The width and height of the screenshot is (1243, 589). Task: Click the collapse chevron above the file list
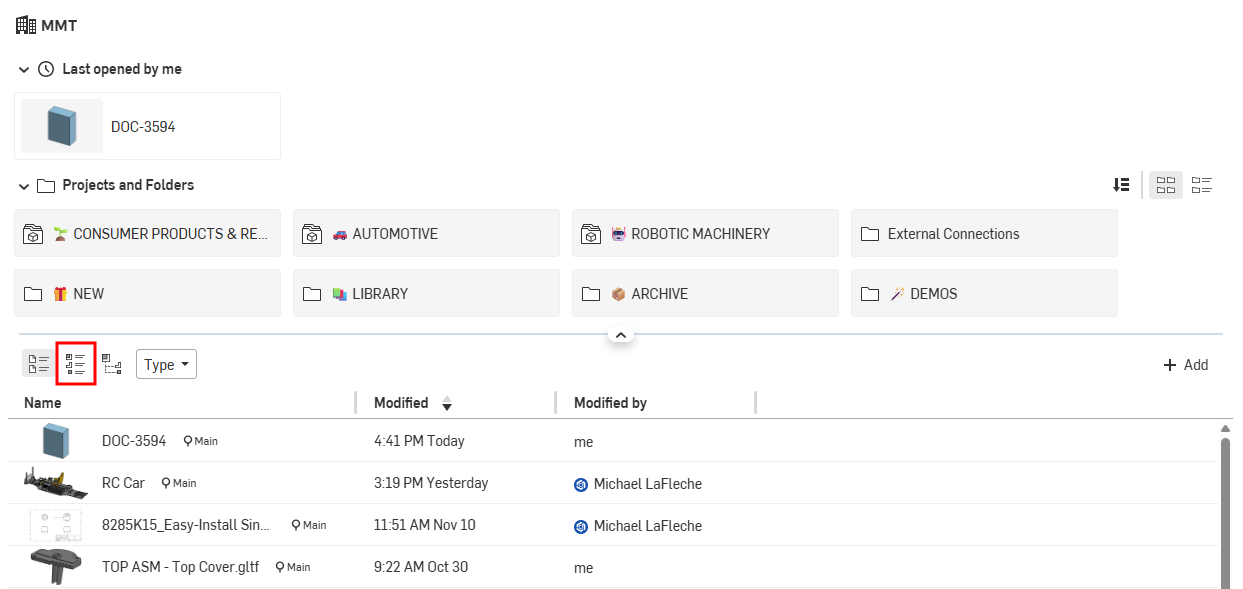pyautogui.click(x=621, y=334)
